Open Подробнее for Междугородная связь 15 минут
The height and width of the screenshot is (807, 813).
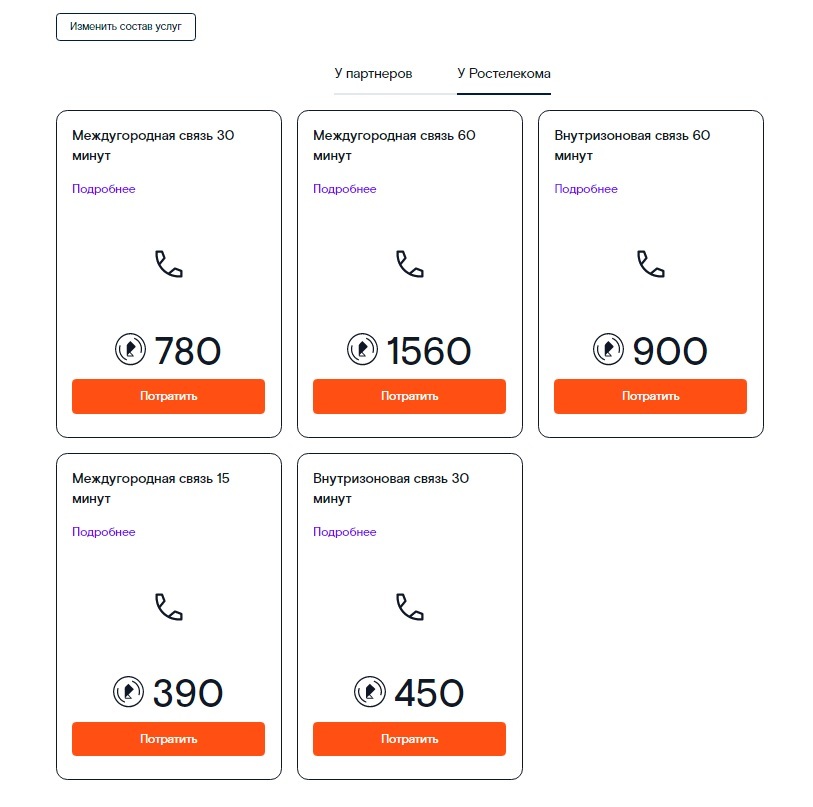[103, 532]
